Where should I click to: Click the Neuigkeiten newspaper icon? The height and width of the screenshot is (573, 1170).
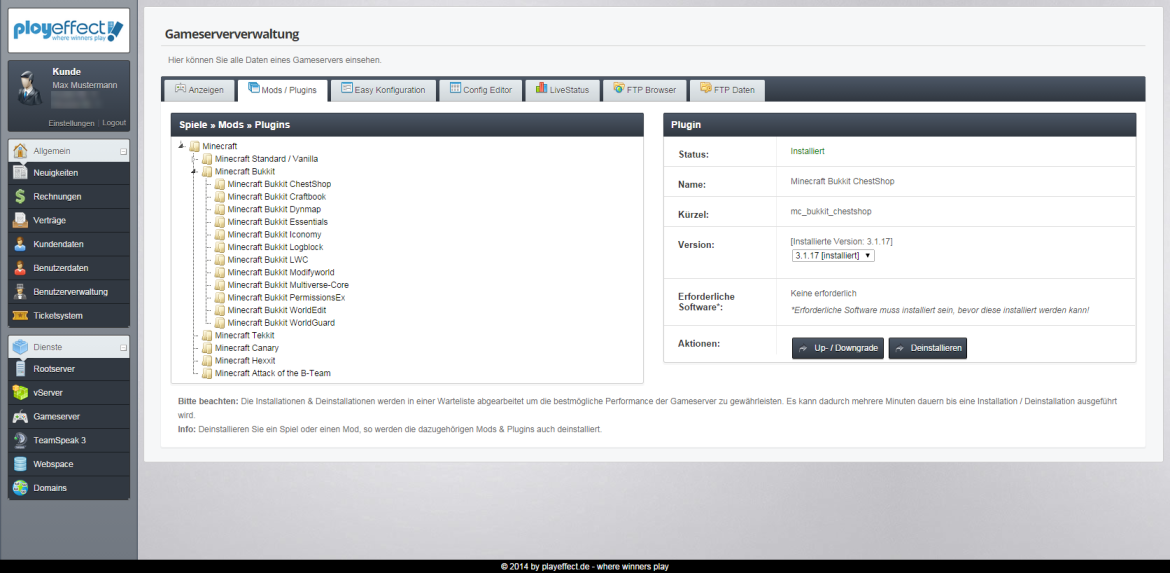pos(20,172)
